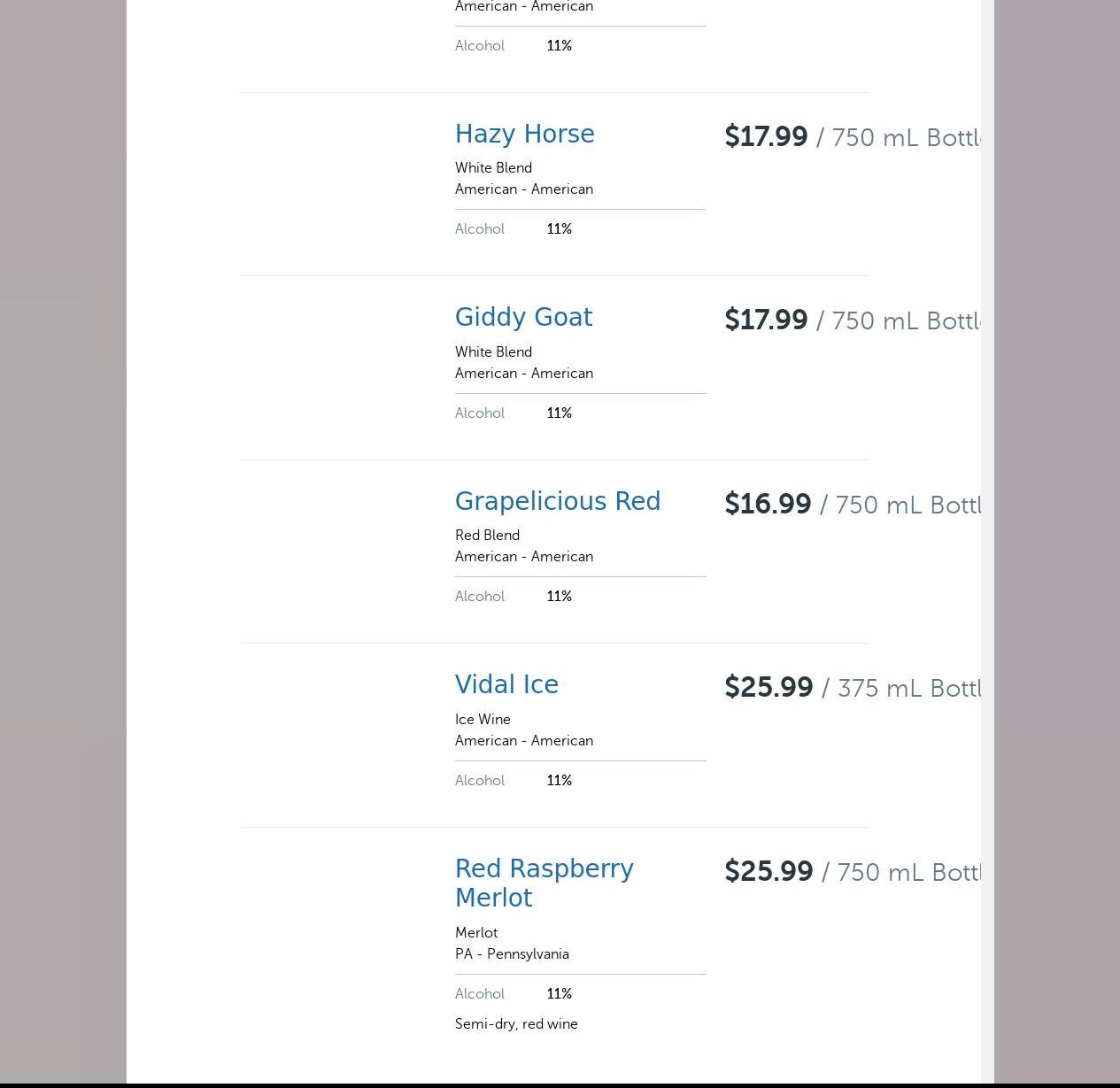Open the Hazy Horse wine link
This screenshot has height=1088, width=1120.
[524, 135]
